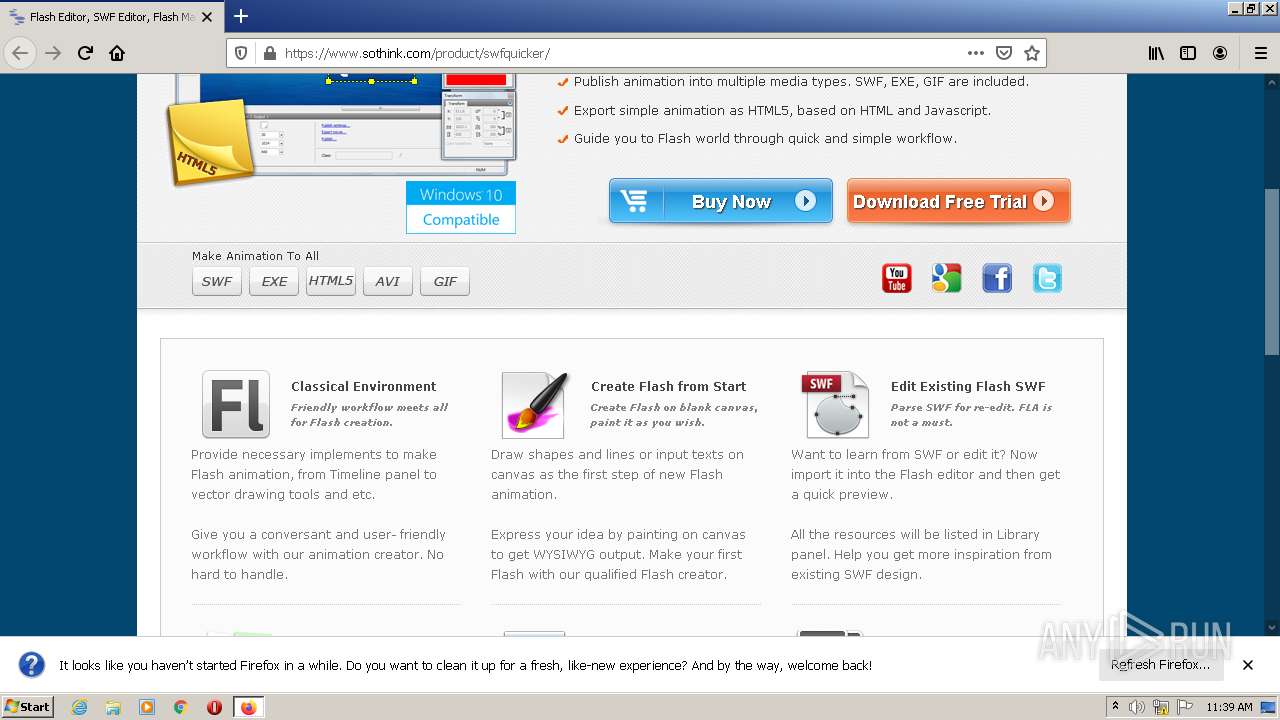The width and height of the screenshot is (1280, 720).
Task: Click the Windows 10 Compatible badge
Action: (461, 207)
